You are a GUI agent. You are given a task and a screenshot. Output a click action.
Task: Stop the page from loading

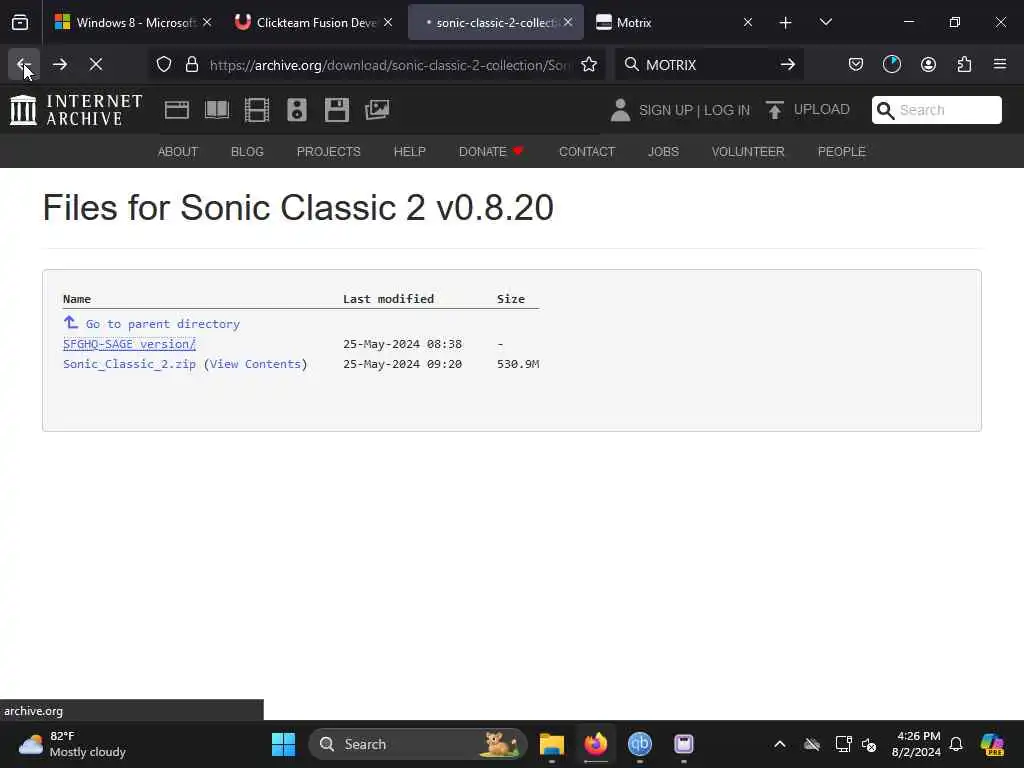95,65
